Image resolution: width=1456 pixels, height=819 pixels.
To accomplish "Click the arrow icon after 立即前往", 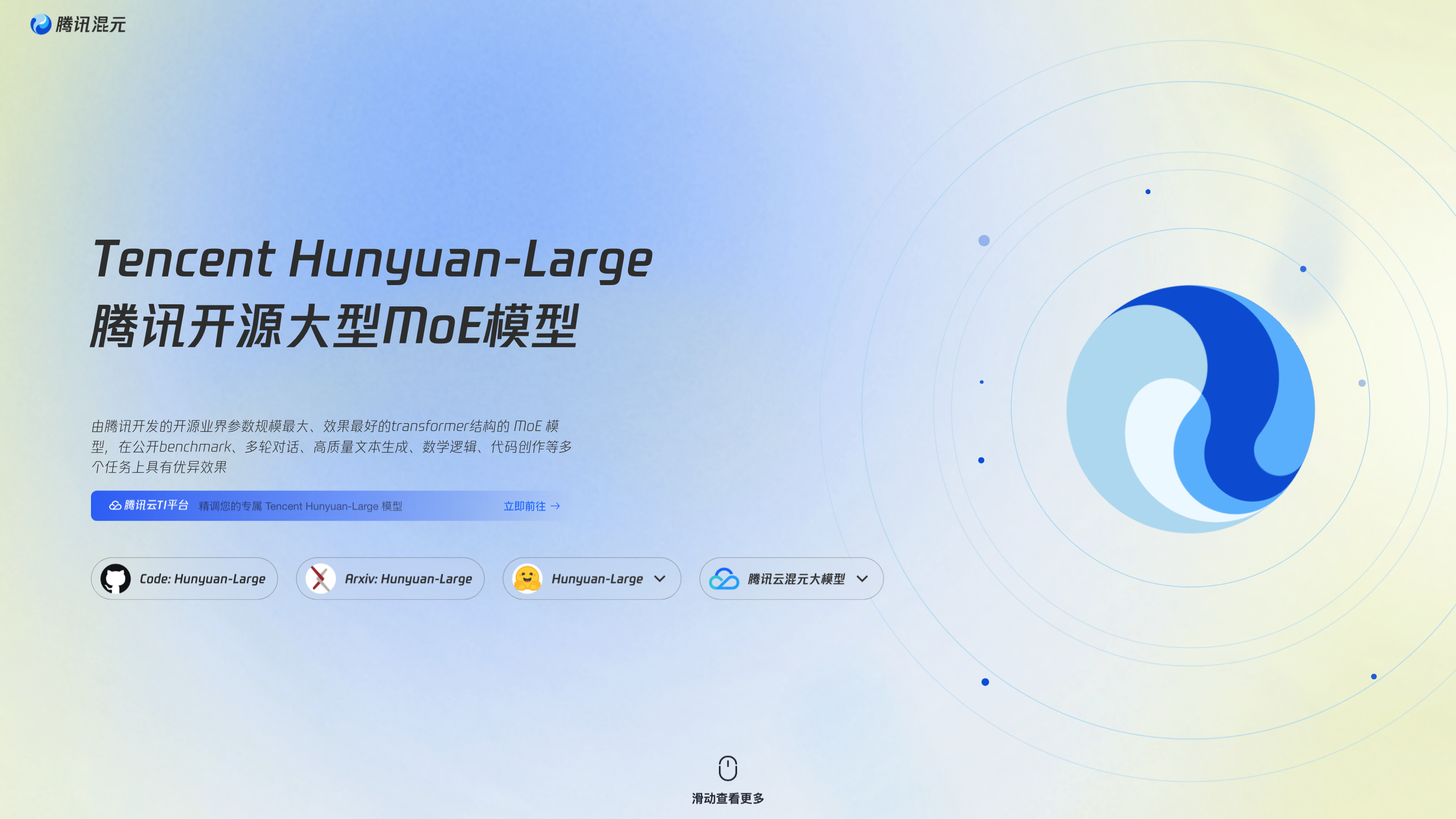I will click(557, 507).
